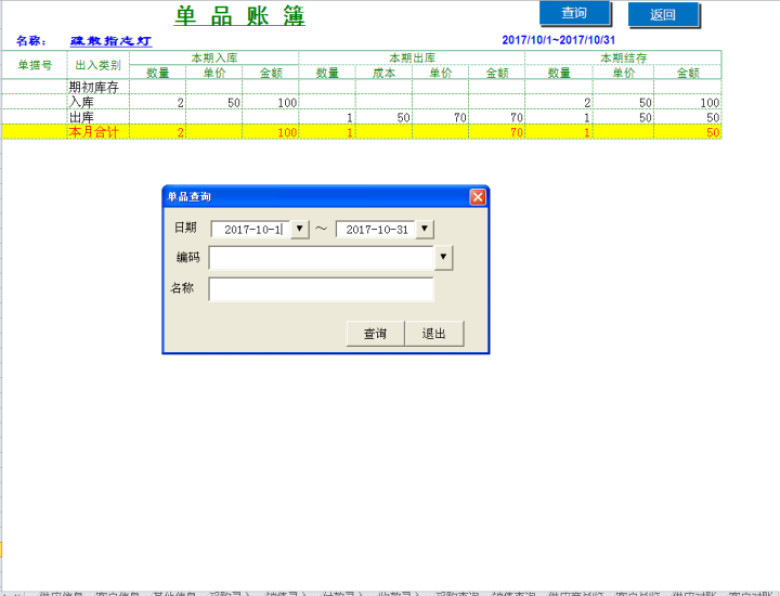This screenshot has height=596, width=780.
Task: Click the 成本 column header
Action: coord(384,73)
